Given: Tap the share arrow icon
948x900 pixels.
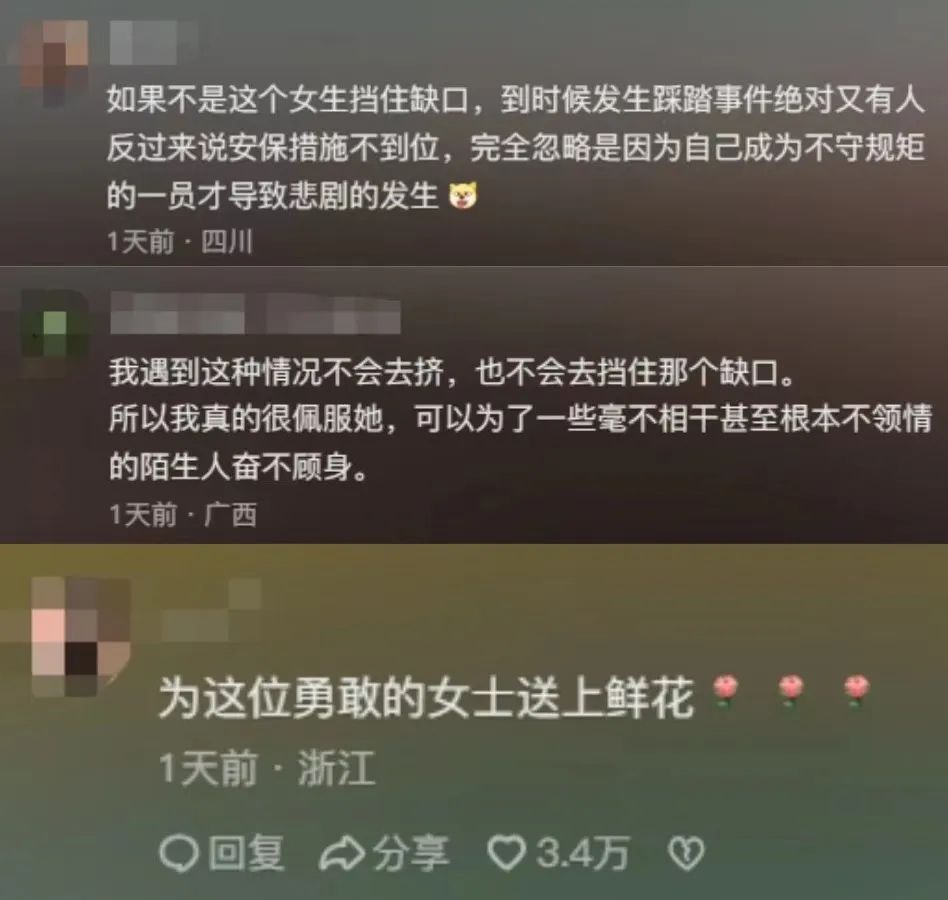Looking at the screenshot, I should (342, 853).
